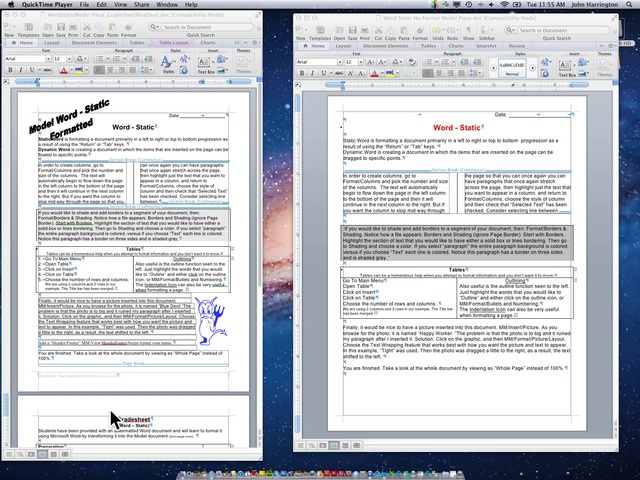The height and width of the screenshot is (480, 640).
Task: Click Open icon in GradeSheetBlueDevil window
Action: [x=48, y=27]
